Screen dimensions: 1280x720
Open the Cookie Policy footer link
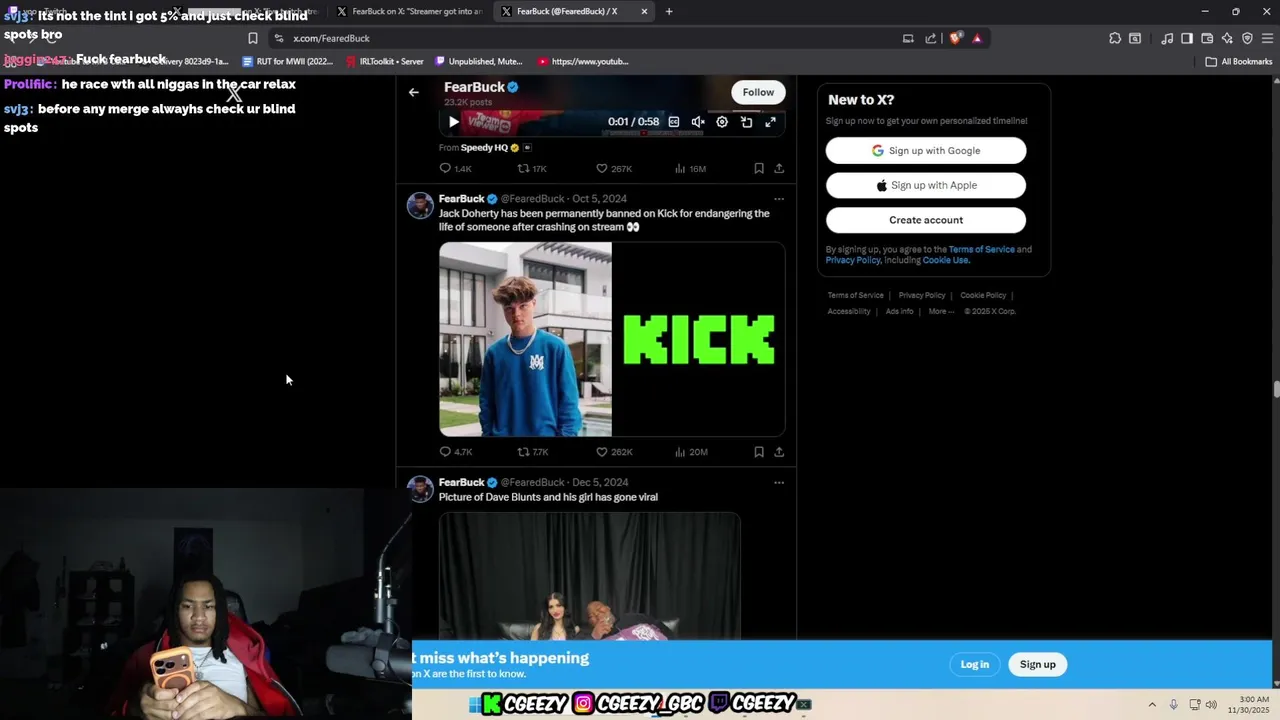(983, 296)
